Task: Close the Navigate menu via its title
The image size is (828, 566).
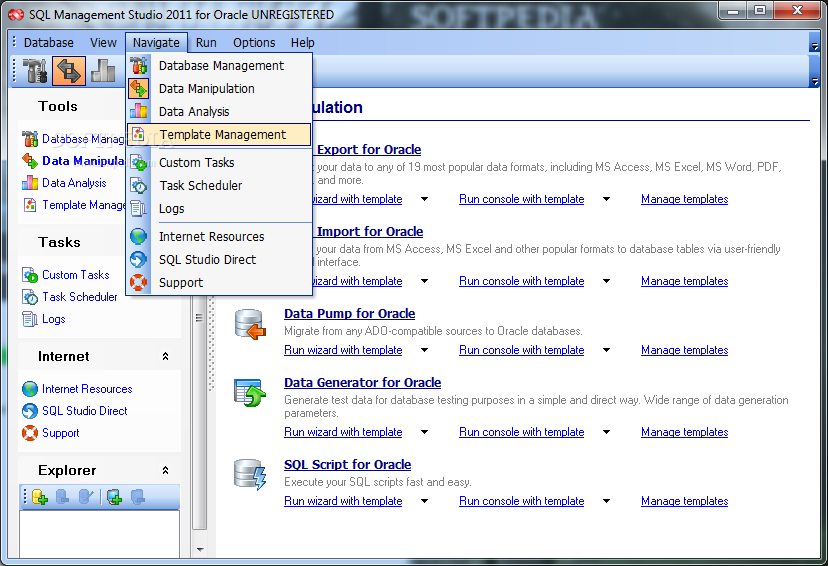Action: (156, 43)
